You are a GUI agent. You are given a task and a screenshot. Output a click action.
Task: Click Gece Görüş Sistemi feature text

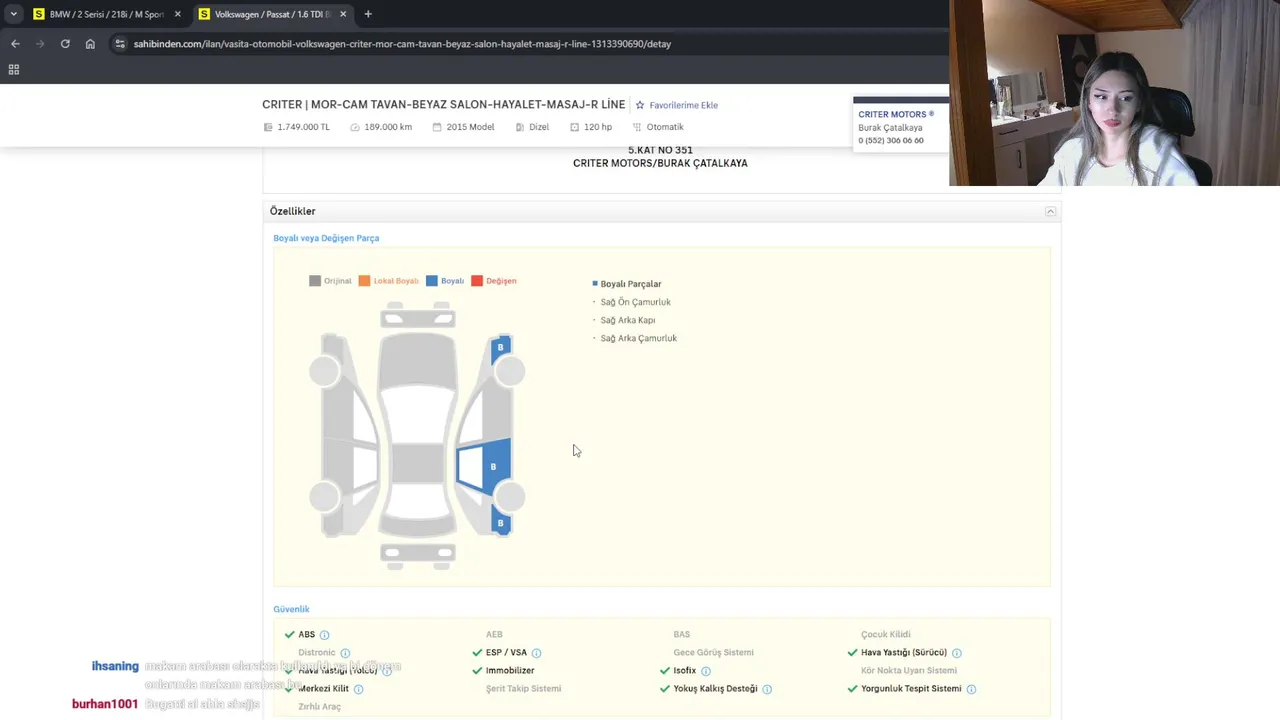[x=713, y=653]
